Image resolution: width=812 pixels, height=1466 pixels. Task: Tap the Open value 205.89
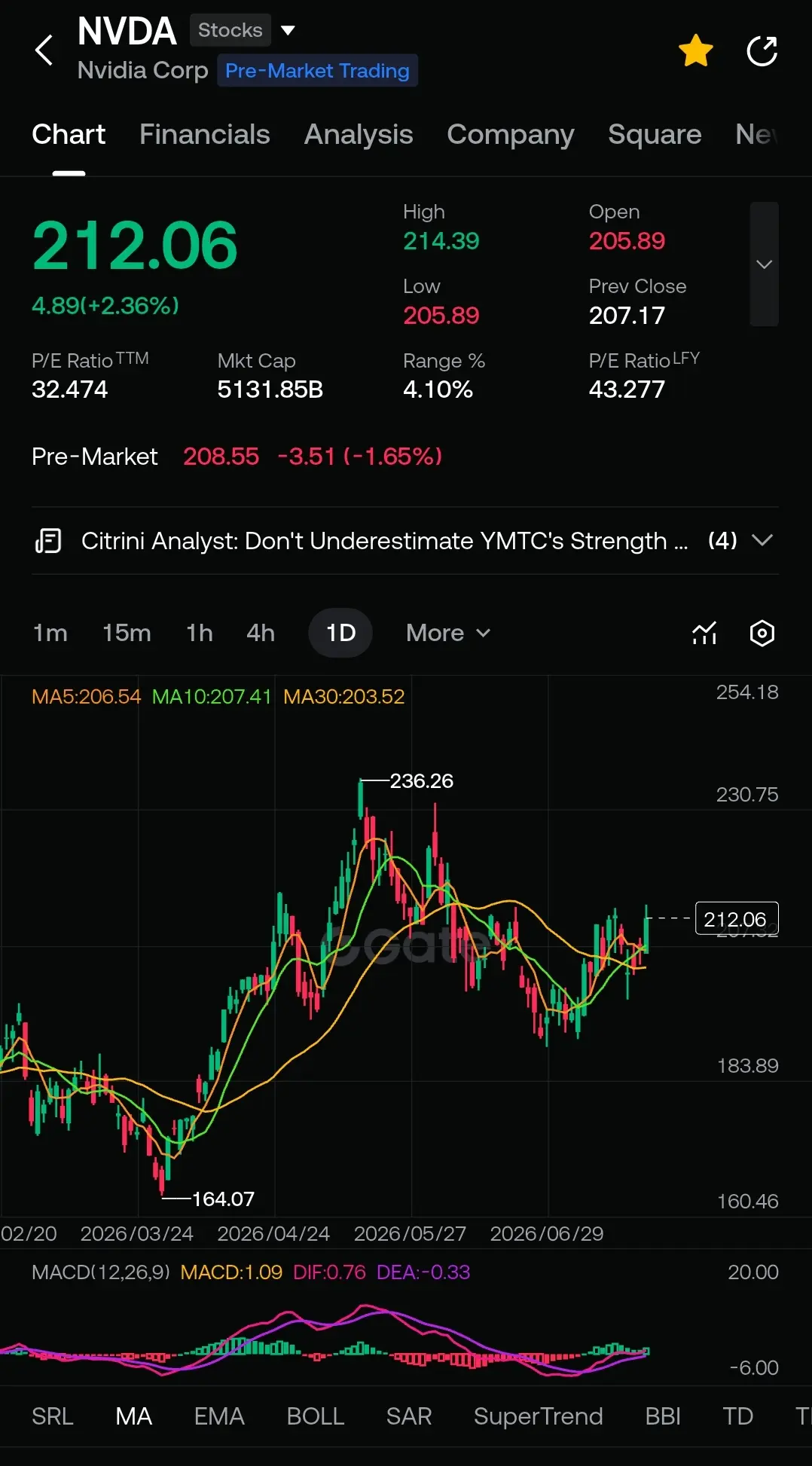627,241
